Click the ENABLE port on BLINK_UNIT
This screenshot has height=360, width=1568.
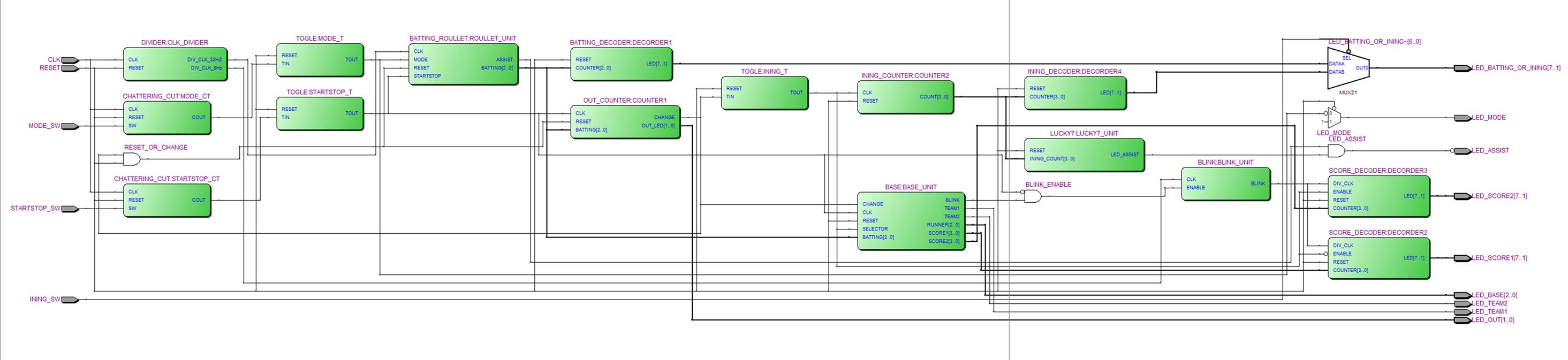point(1195,187)
